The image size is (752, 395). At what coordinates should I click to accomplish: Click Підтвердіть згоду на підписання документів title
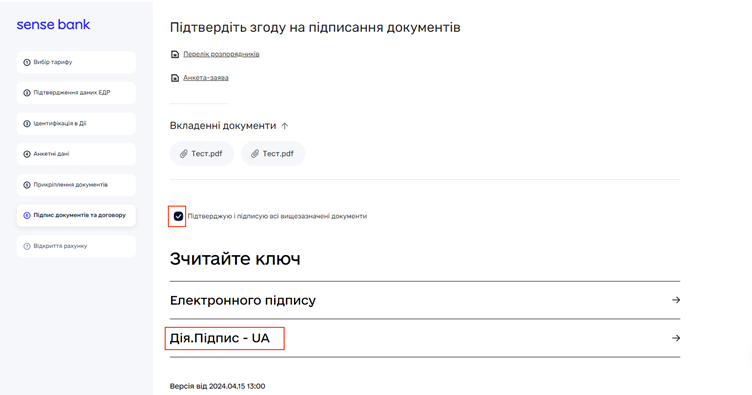pyautogui.click(x=315, y=28)
